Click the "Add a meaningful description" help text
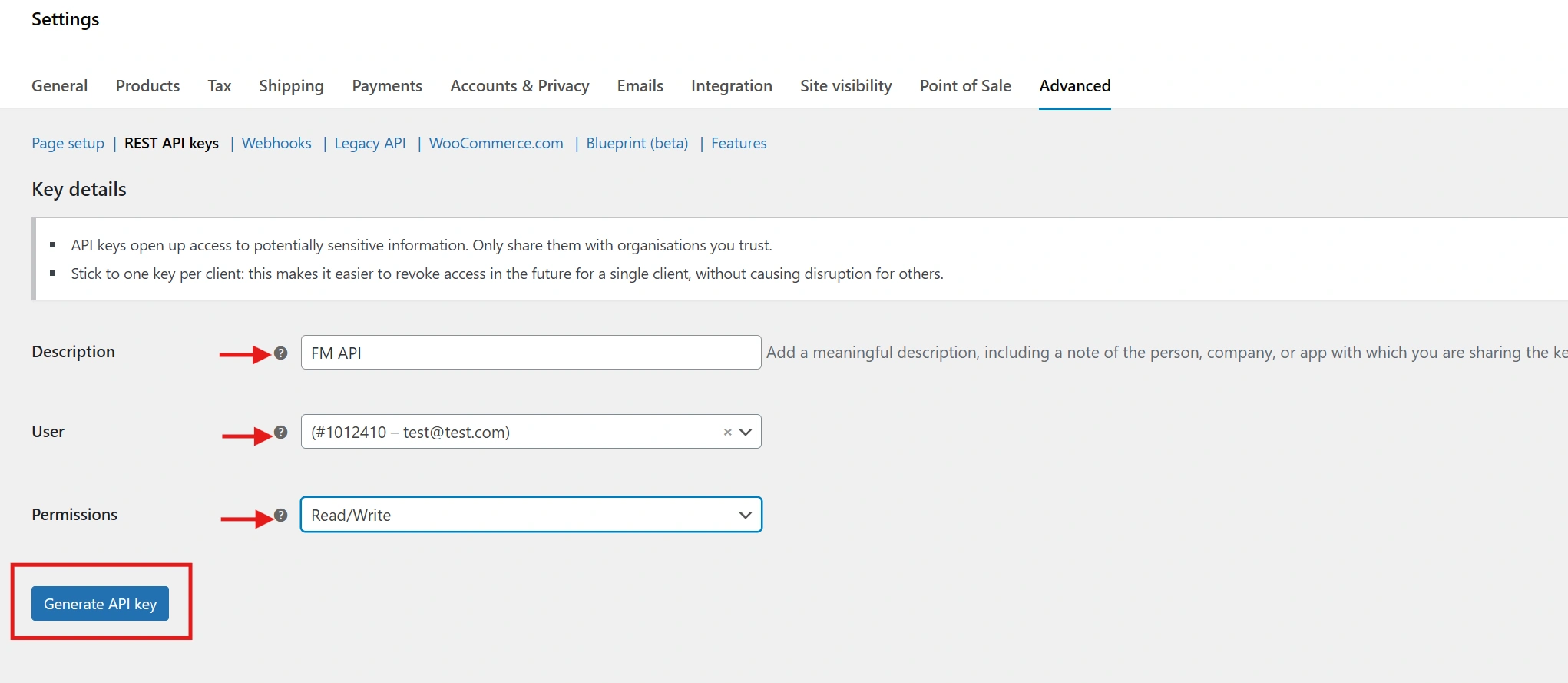Image resolution: width=1568 pixels, height=683 pixels. (x=1166, y=353)
